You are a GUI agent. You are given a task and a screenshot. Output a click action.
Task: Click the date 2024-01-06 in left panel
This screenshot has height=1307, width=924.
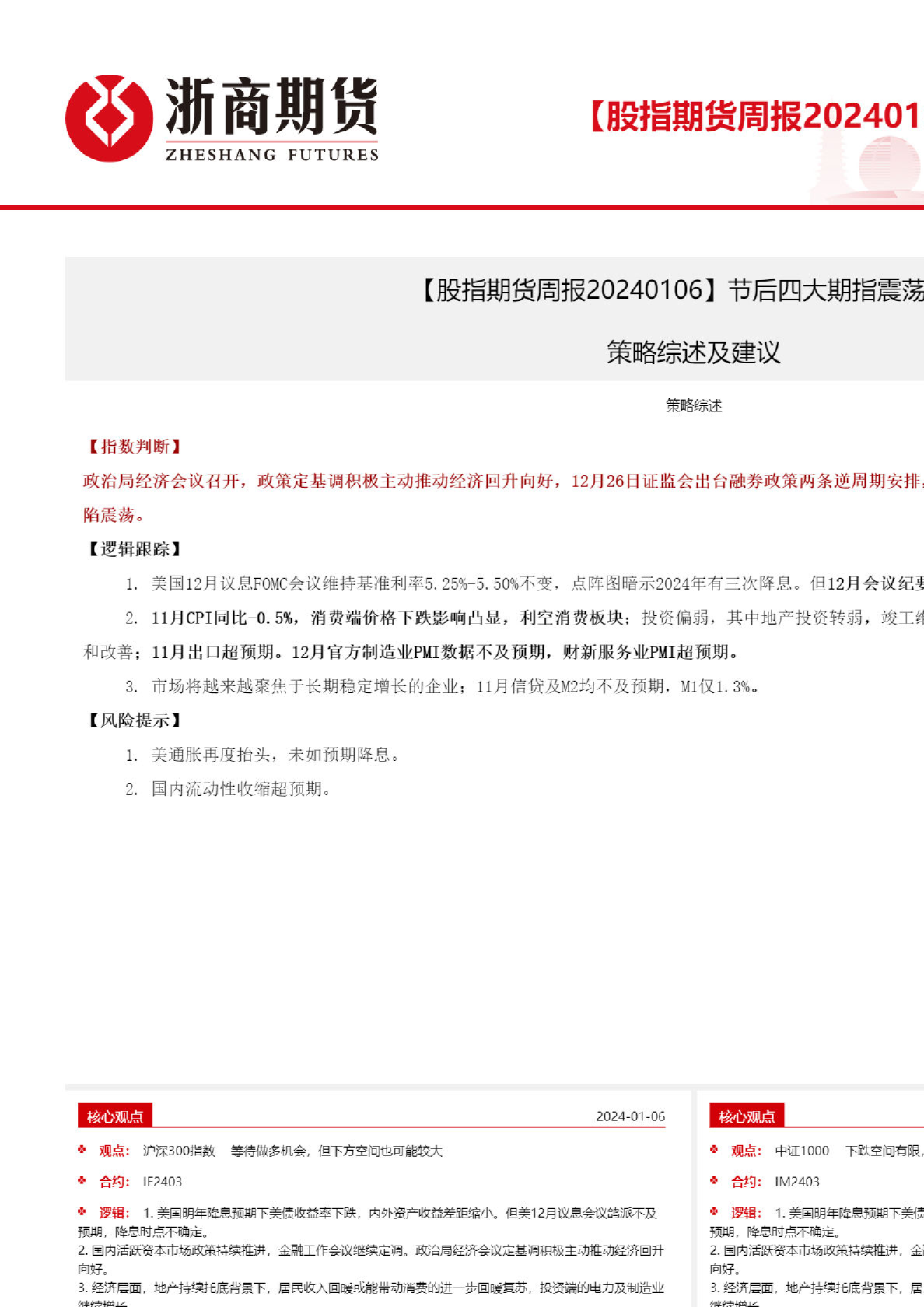click(630, 1116)
